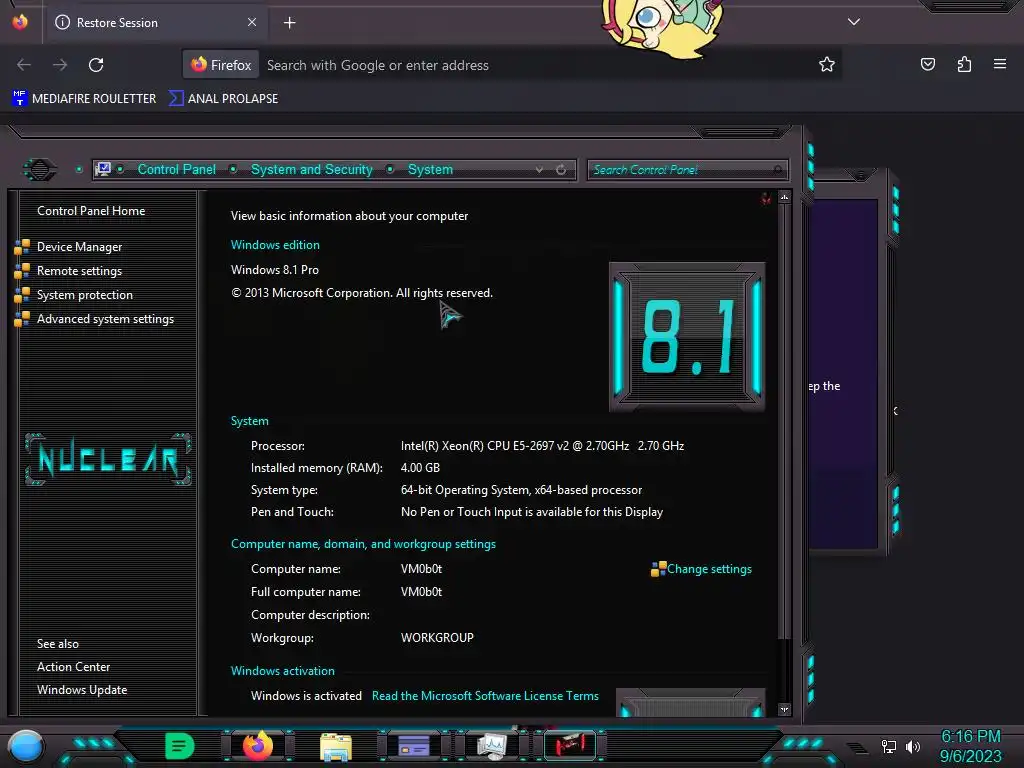Click the processor value Intel(R) Xeon(R) CPU E5-2697
The width and height of the screenshot is (1024, 768).
tap(542, 446)
